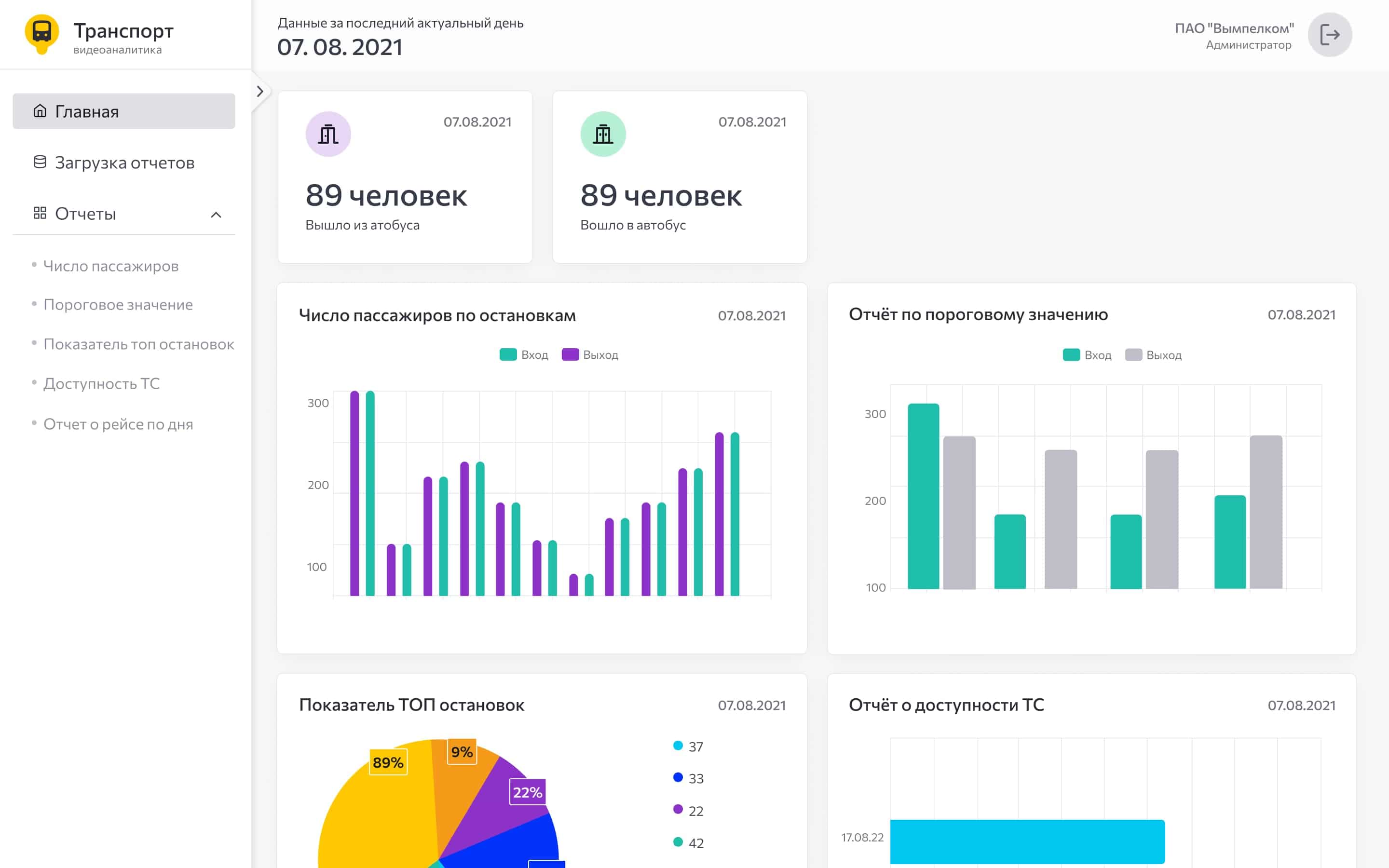Click the 22% purple pie slice label

pyautogui.click(x=528, y=792)
